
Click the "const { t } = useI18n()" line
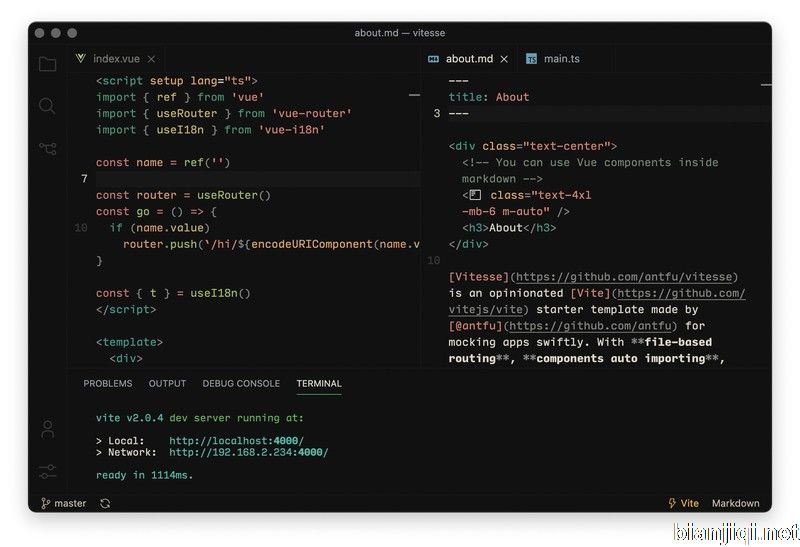[x=173, y=293]
